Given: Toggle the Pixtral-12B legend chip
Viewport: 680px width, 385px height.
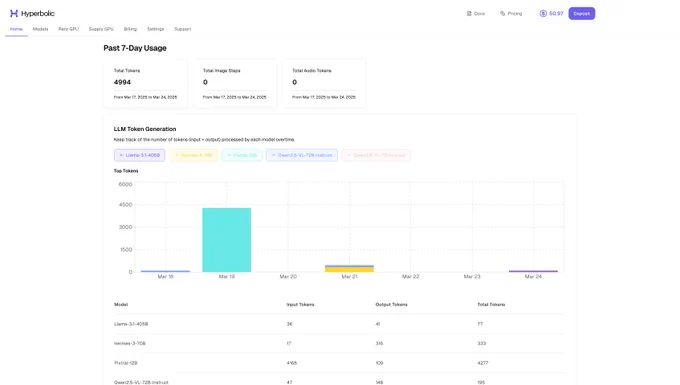Looking at the screenshot, I should [x=242, y=155].
